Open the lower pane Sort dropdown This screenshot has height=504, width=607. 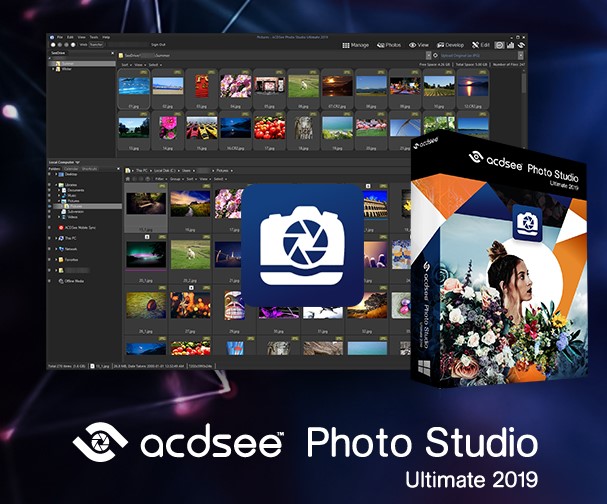pyautogui.click(x=191, y=179)
